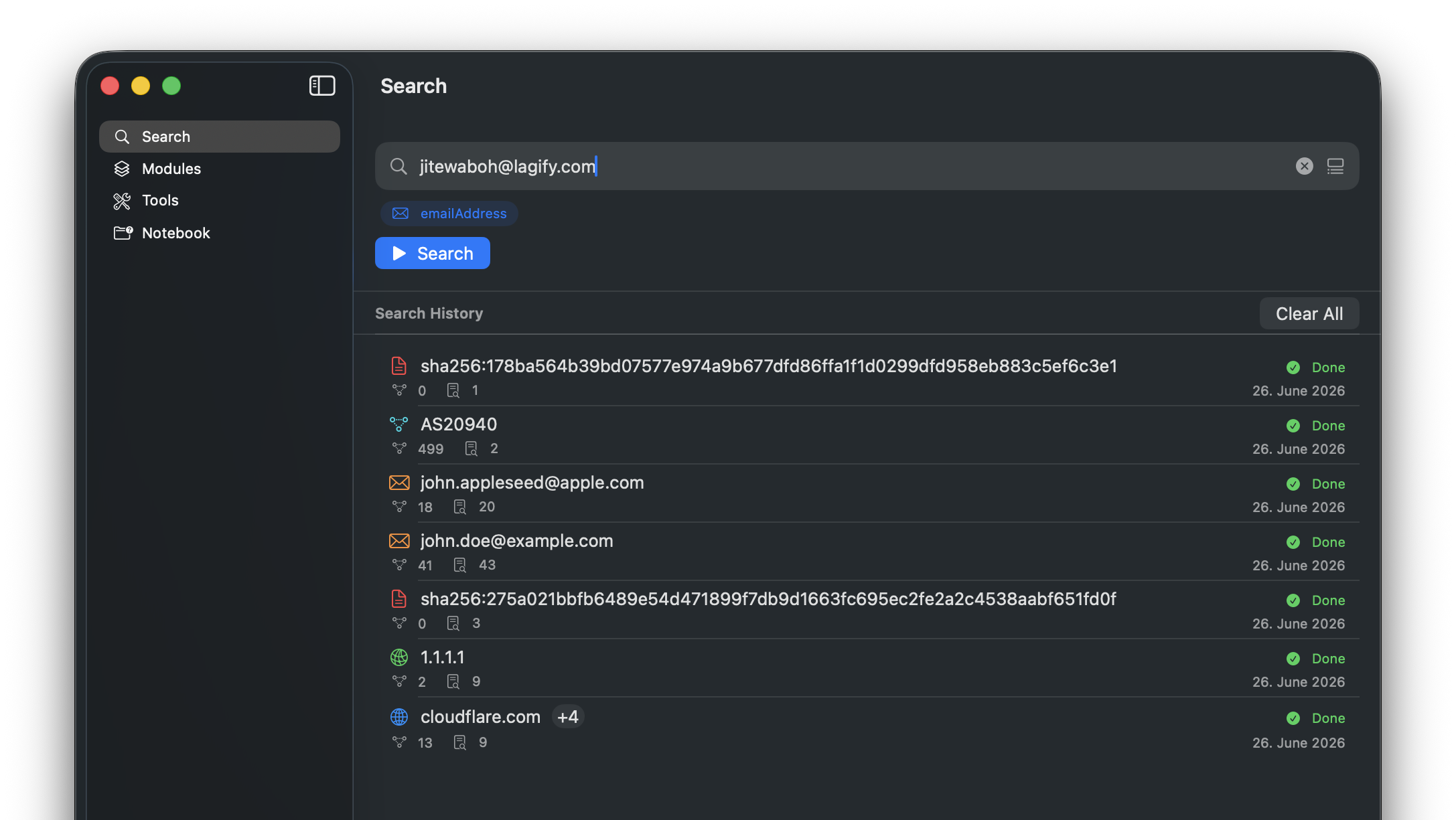1456x820 pixels.
Task: Run the blue Search button
Action: (x=433, y=253)
